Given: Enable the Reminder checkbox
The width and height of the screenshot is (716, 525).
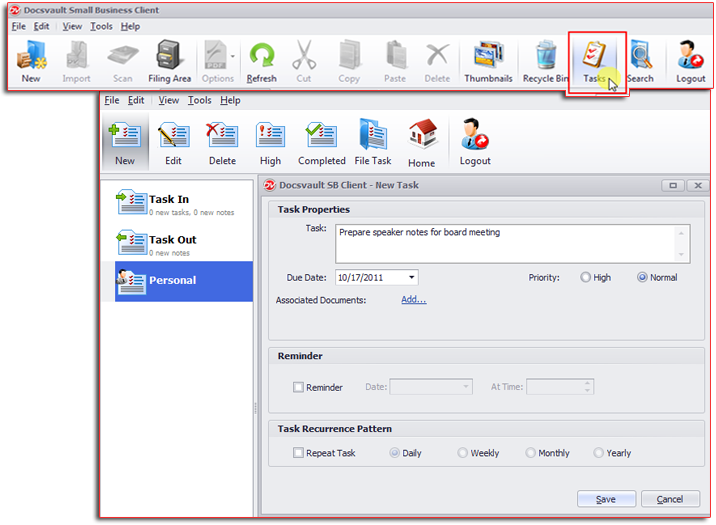Looking at the screenshot, I should [x=298, y=387].
